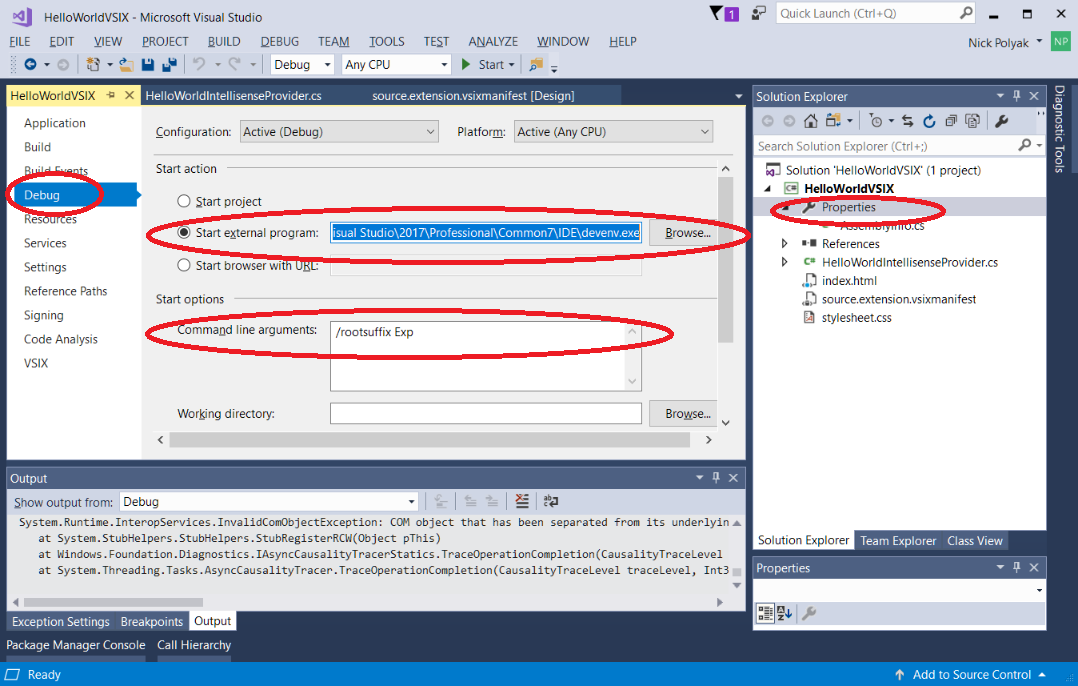Click the Home icon in Solution Explorer
This screenshot has width=1078, height=686.
811,121
